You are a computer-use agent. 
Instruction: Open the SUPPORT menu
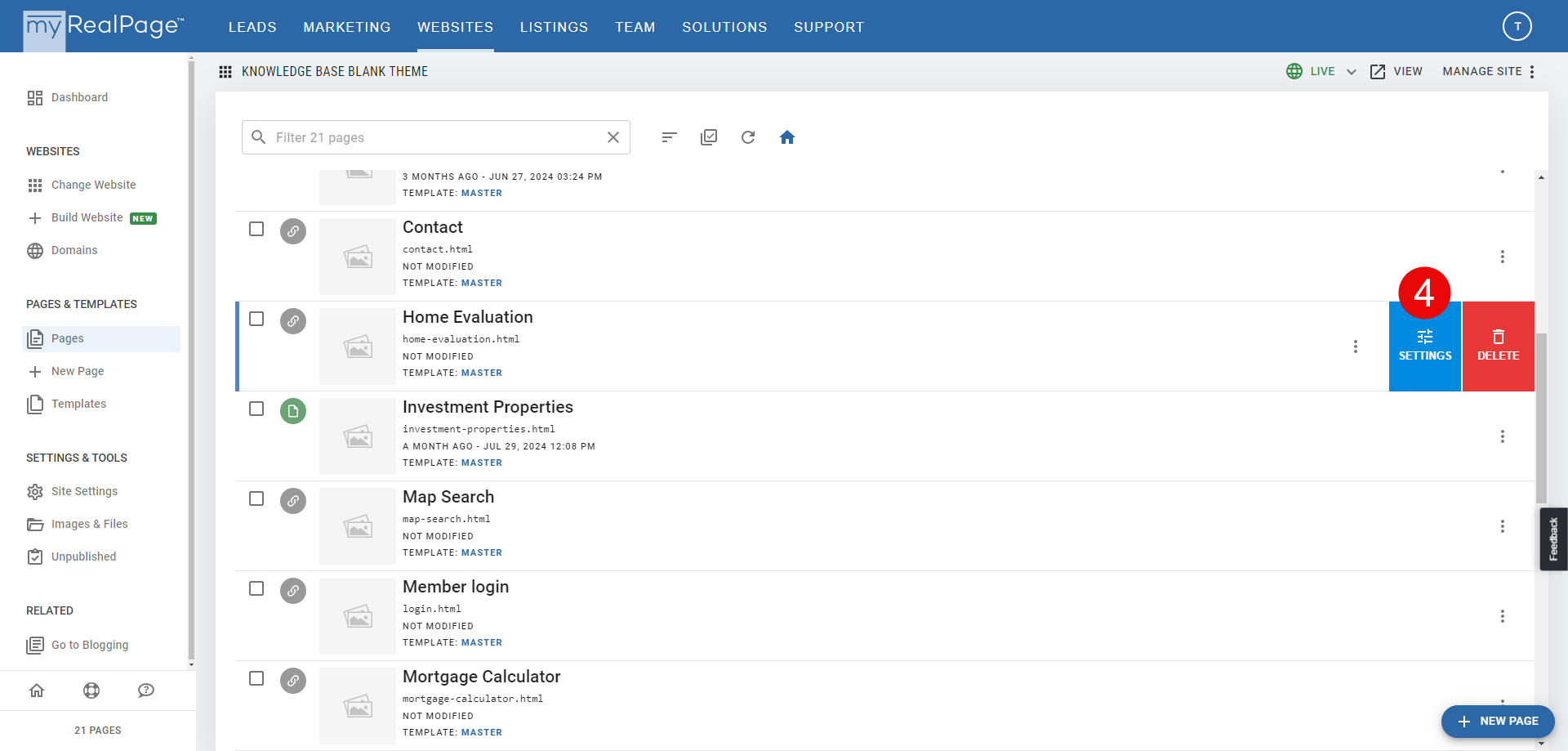coord(829,27)
